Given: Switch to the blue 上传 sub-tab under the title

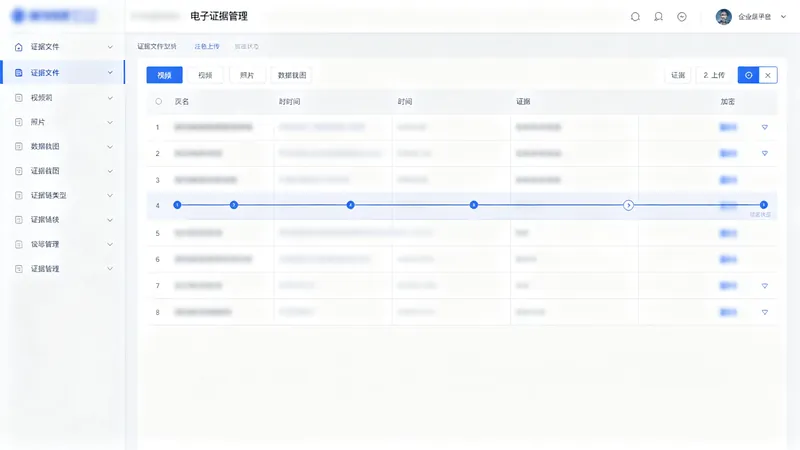Looking at the screenshot, I should click(x=207, y=46).
